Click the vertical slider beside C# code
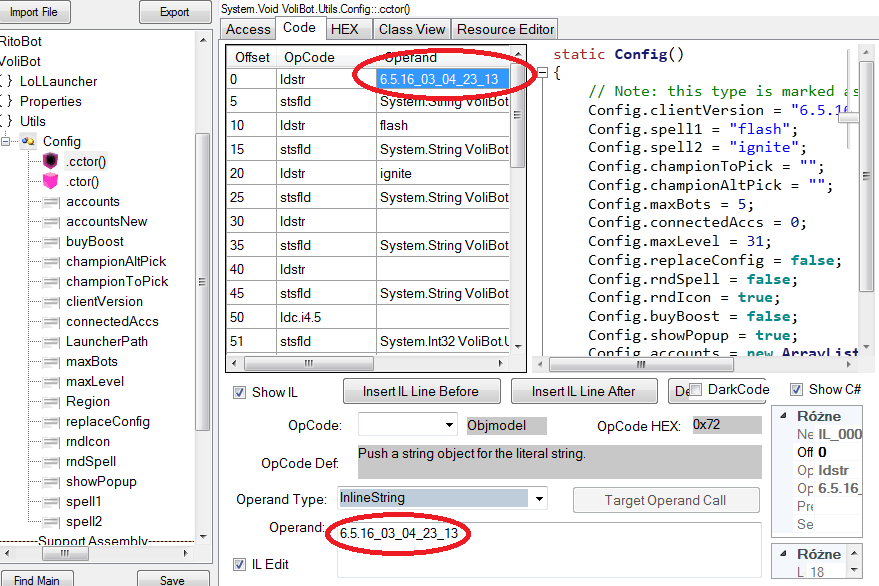Viewport: 879px width, 586px height. tap(849, 118)
